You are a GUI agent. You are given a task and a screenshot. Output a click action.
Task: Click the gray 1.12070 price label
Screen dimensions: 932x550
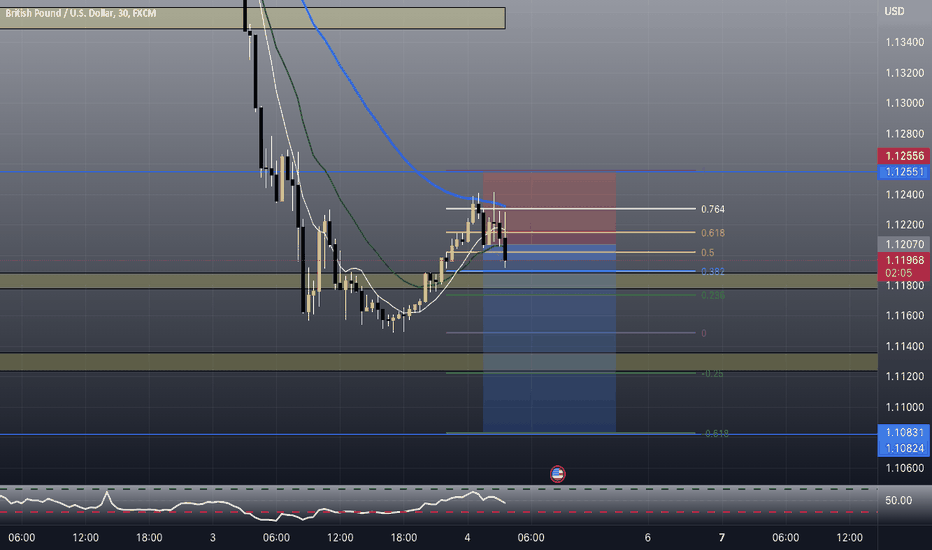(x=904, y=244)
